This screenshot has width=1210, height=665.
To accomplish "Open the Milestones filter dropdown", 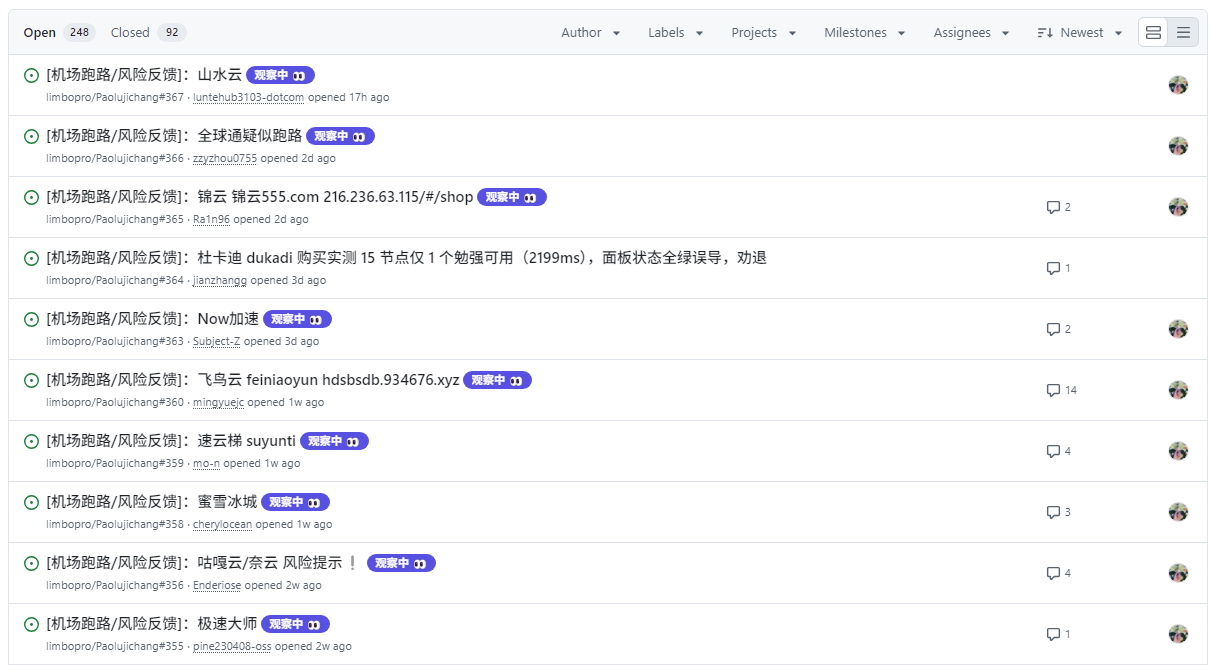I will pyautogui.click(x=865, y=33).
